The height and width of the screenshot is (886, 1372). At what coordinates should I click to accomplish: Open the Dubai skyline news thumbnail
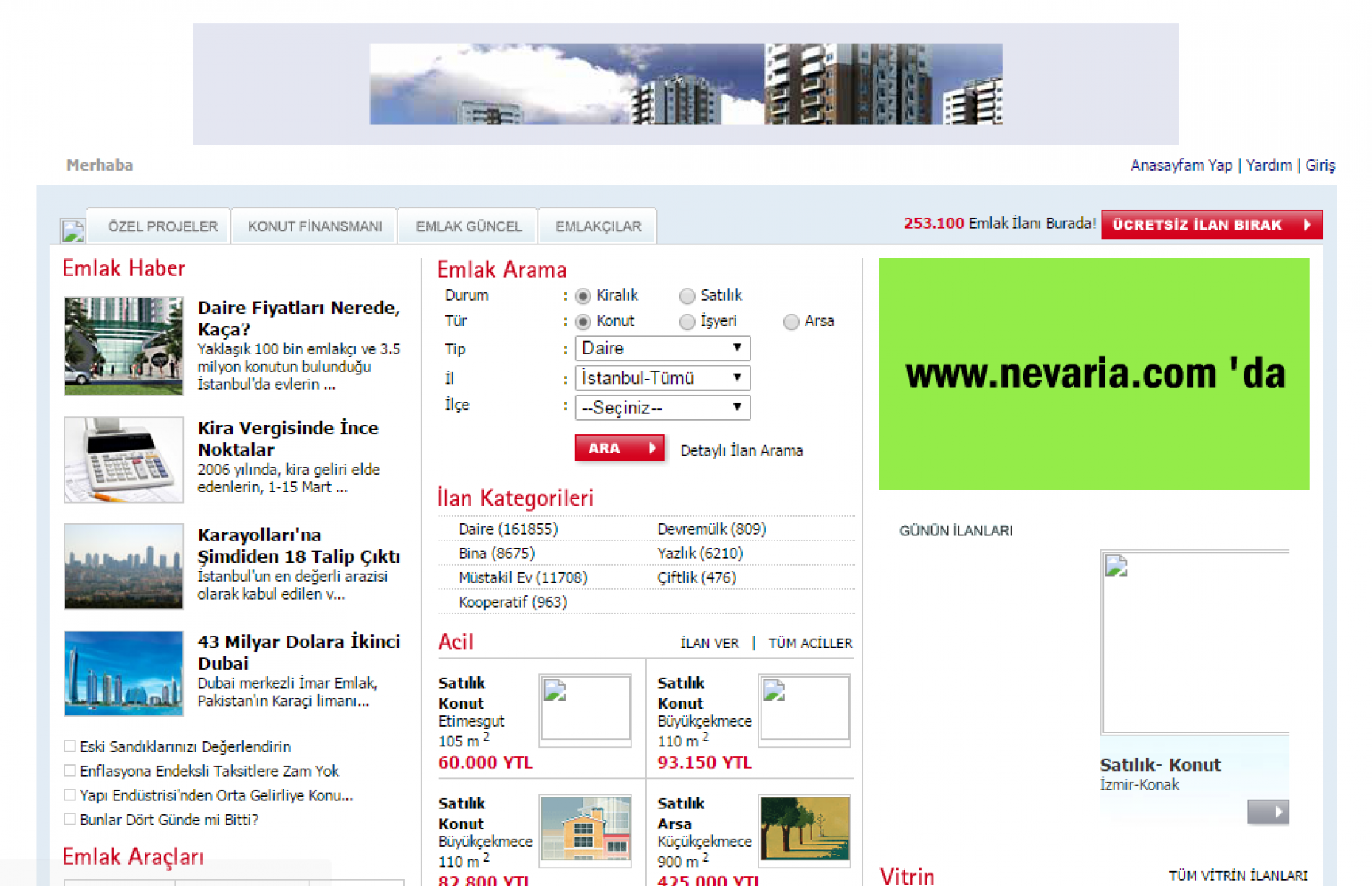point(123,673)
